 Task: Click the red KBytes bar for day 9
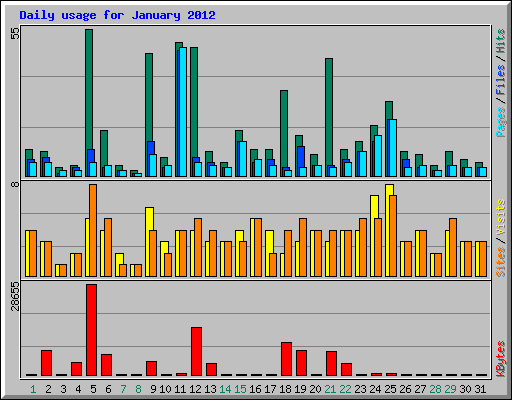(152, 369)
